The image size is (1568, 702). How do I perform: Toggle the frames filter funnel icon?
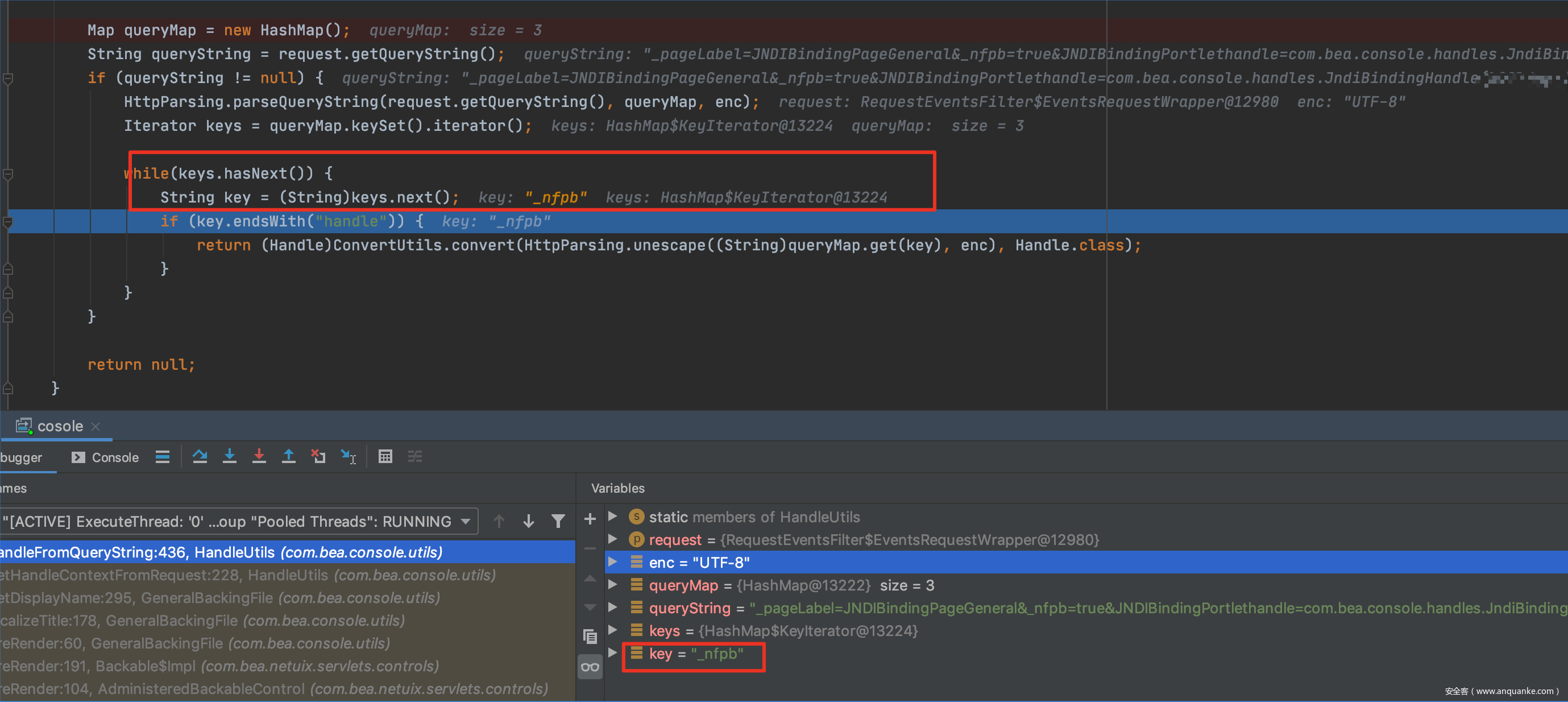click(558, 521)
